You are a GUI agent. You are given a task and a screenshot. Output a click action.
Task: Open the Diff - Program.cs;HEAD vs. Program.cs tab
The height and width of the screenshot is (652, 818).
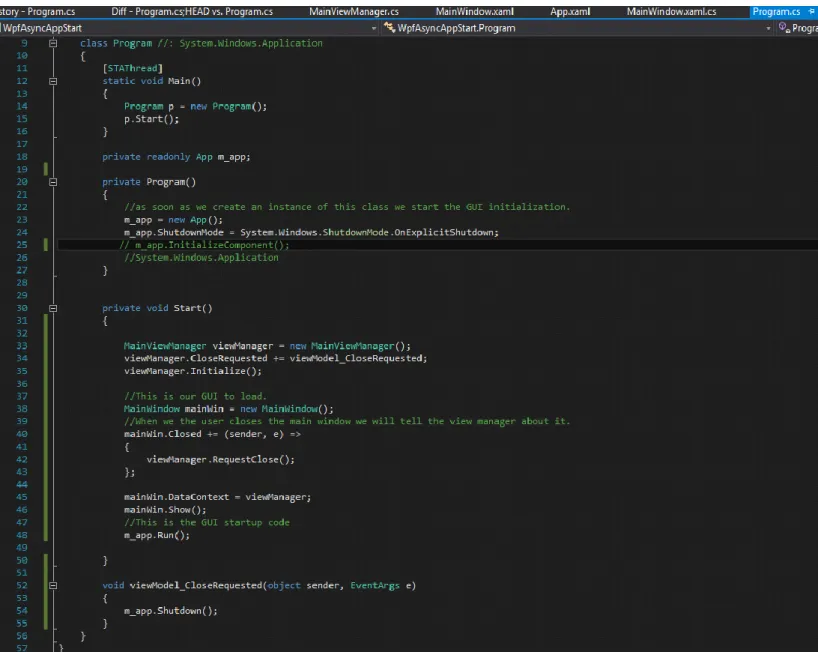point(191,11)
